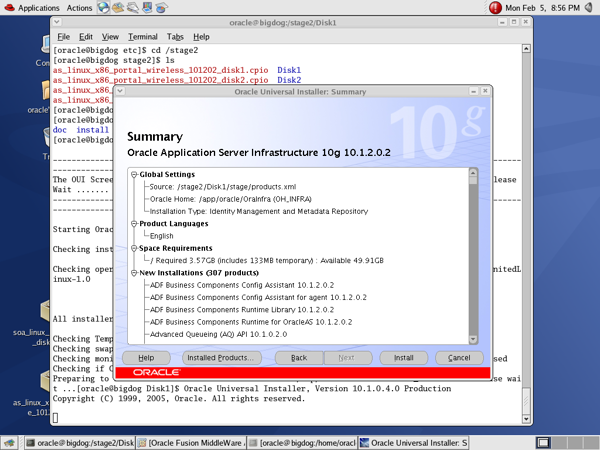
Task: Select the Installation Type row
Action: tap(259, 211)
